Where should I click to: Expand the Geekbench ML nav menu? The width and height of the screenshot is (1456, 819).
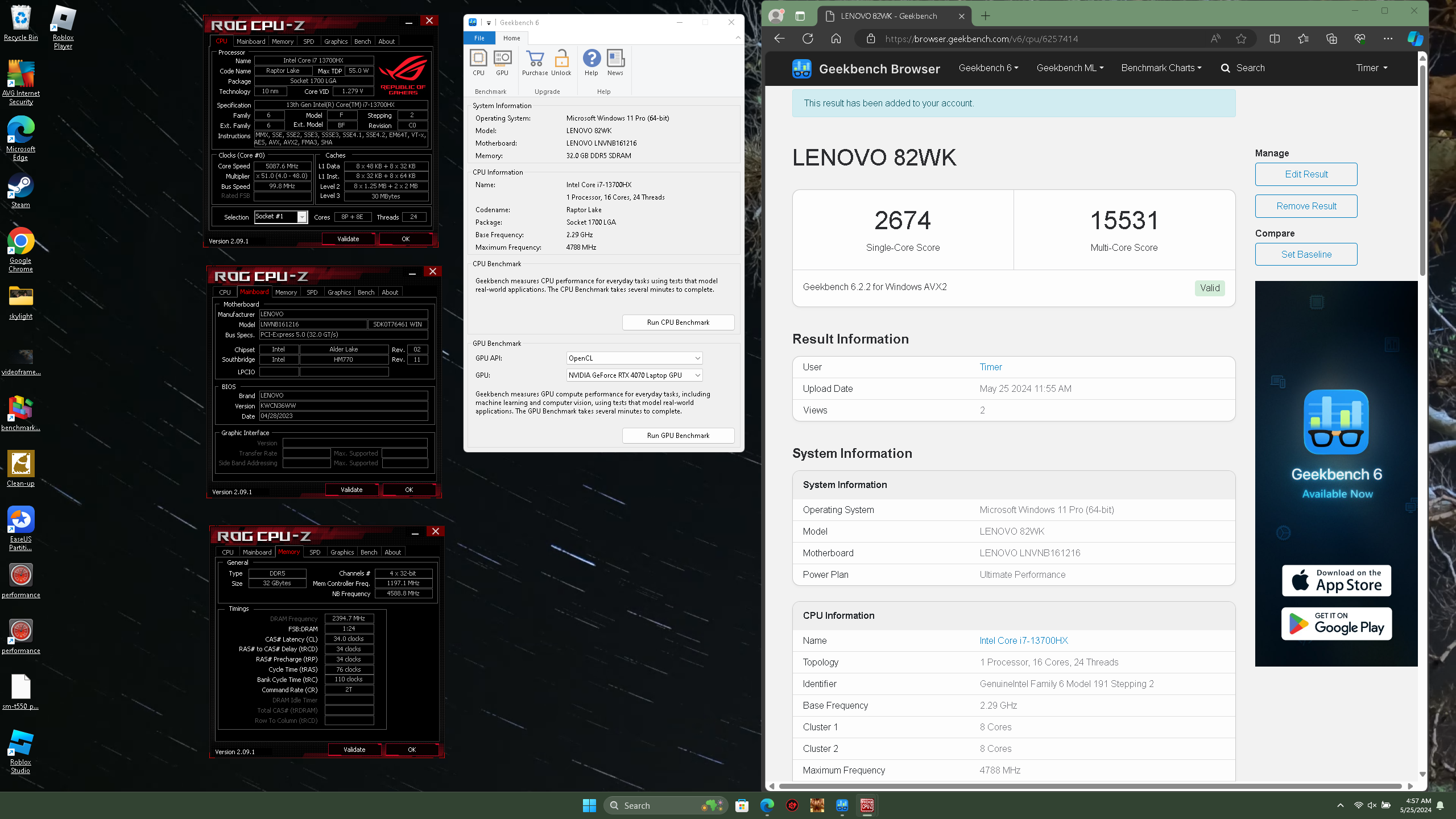click(x=1070, y=68)
